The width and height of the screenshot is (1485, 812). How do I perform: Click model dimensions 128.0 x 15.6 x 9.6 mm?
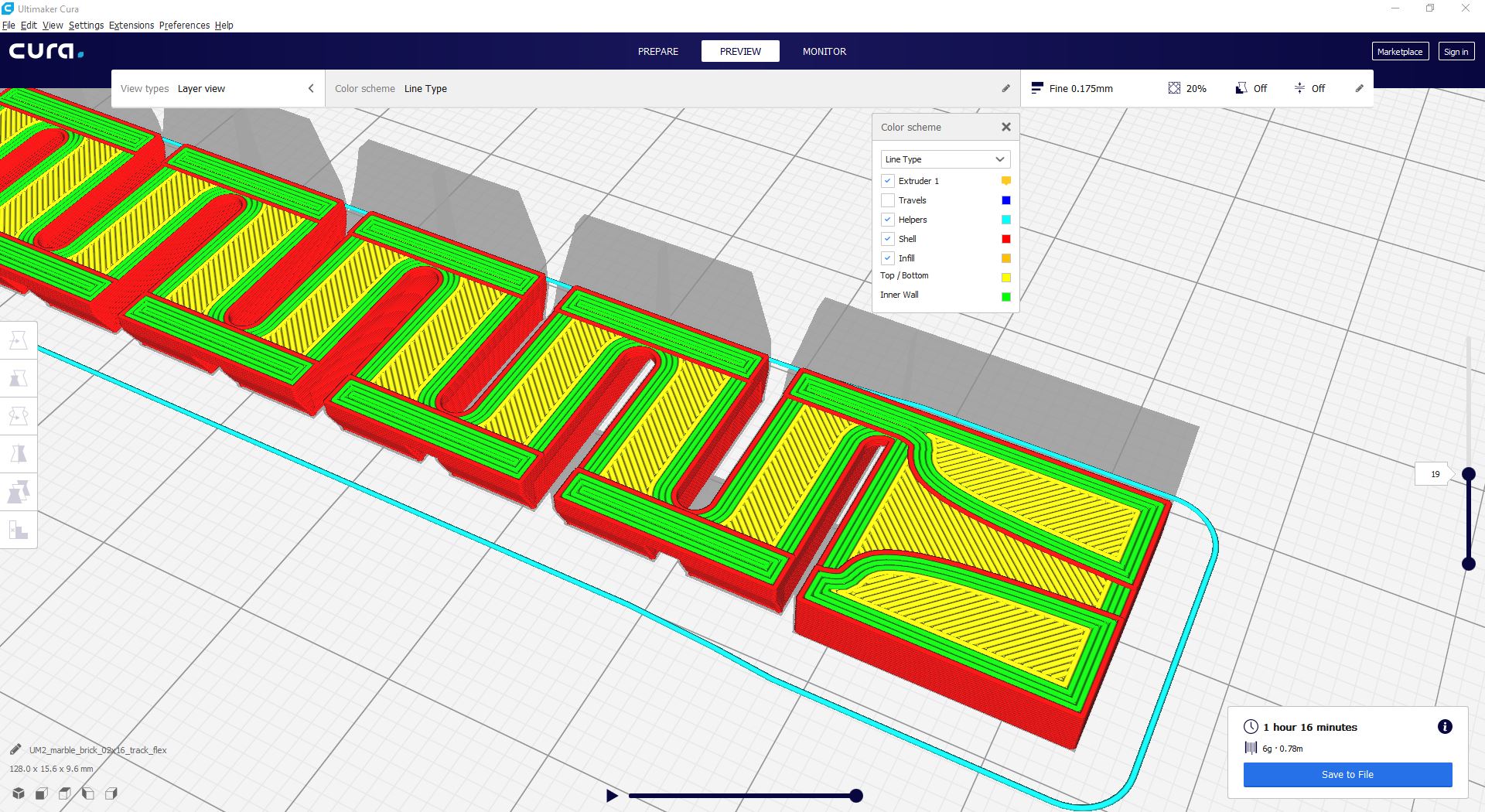click(51, 769)
